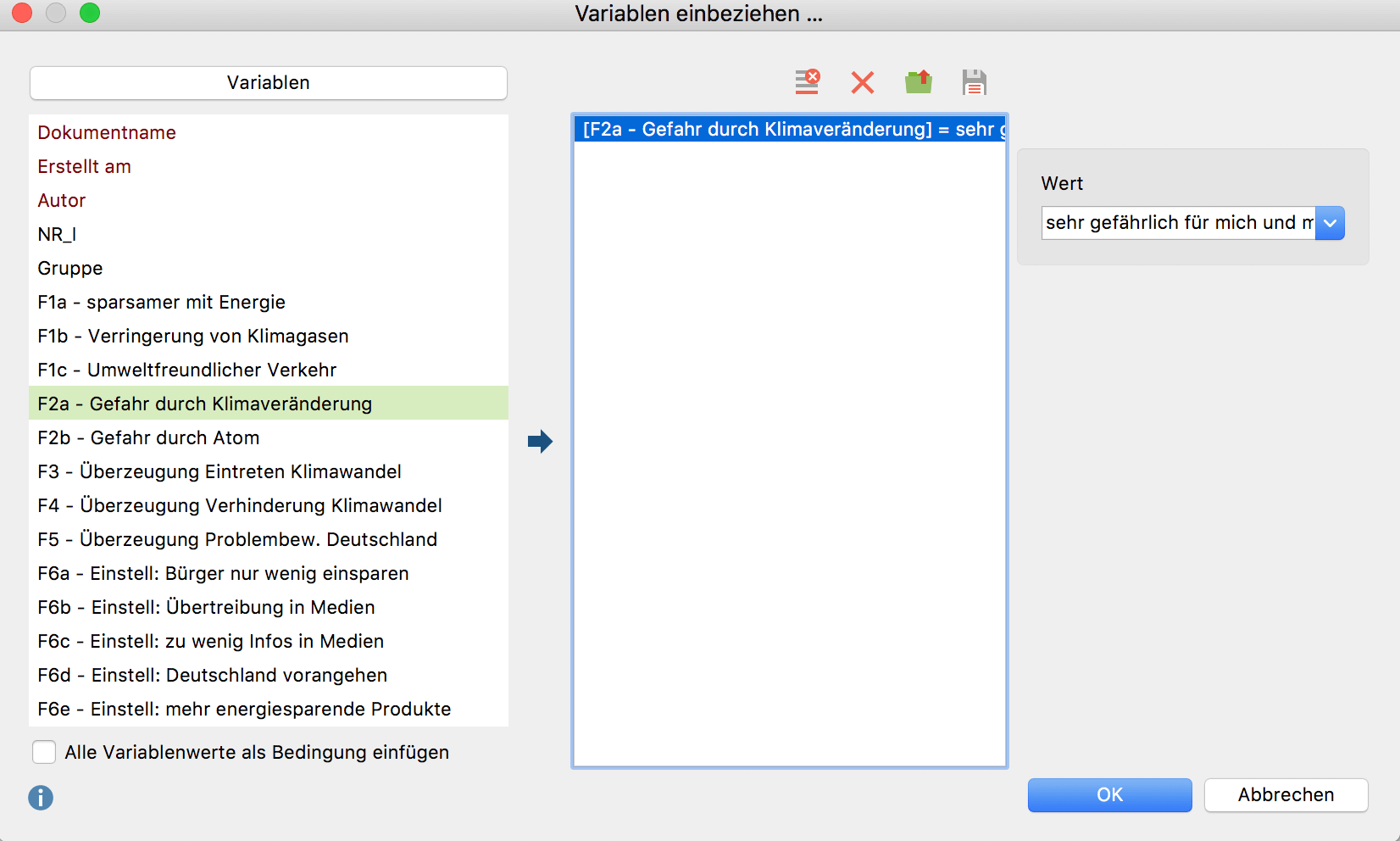Open the Wert dropdown arrow

pos(1330,223)
